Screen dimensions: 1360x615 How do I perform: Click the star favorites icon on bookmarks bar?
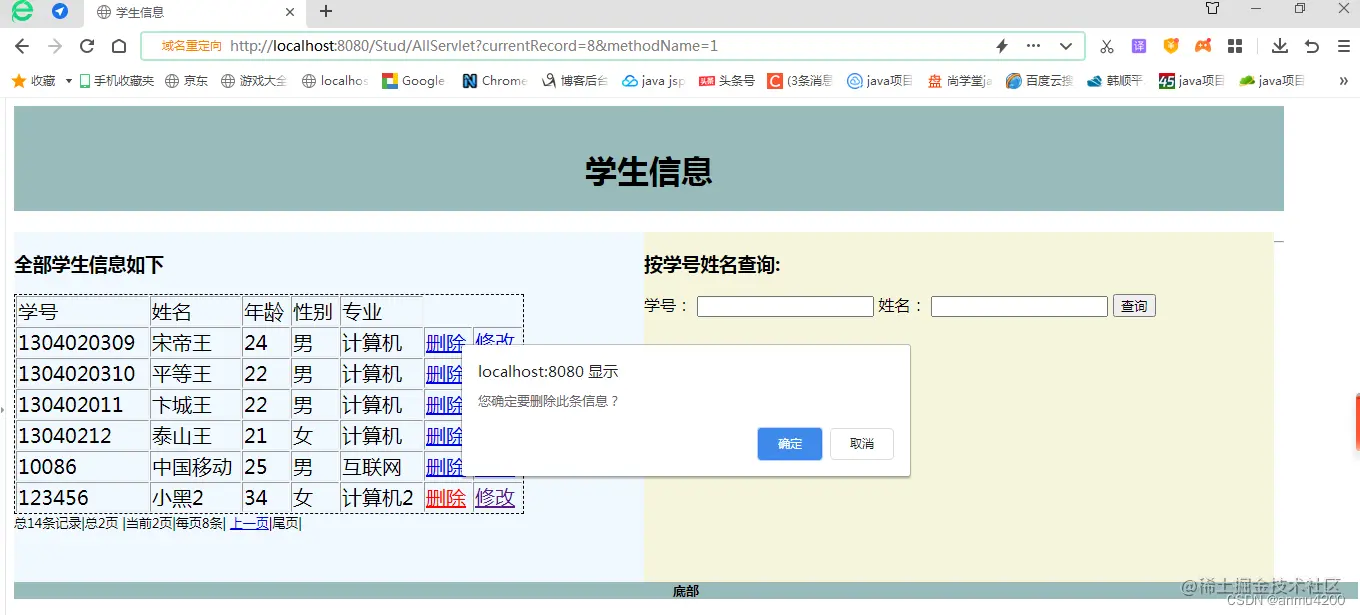click(19, 80)
